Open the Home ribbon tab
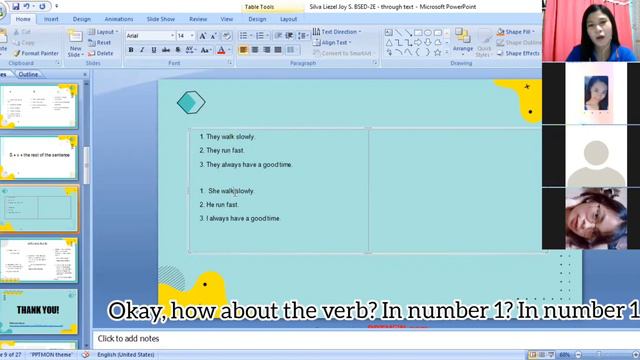The width and height of the screenshot is (640, 360). click(x=23, y=19)
